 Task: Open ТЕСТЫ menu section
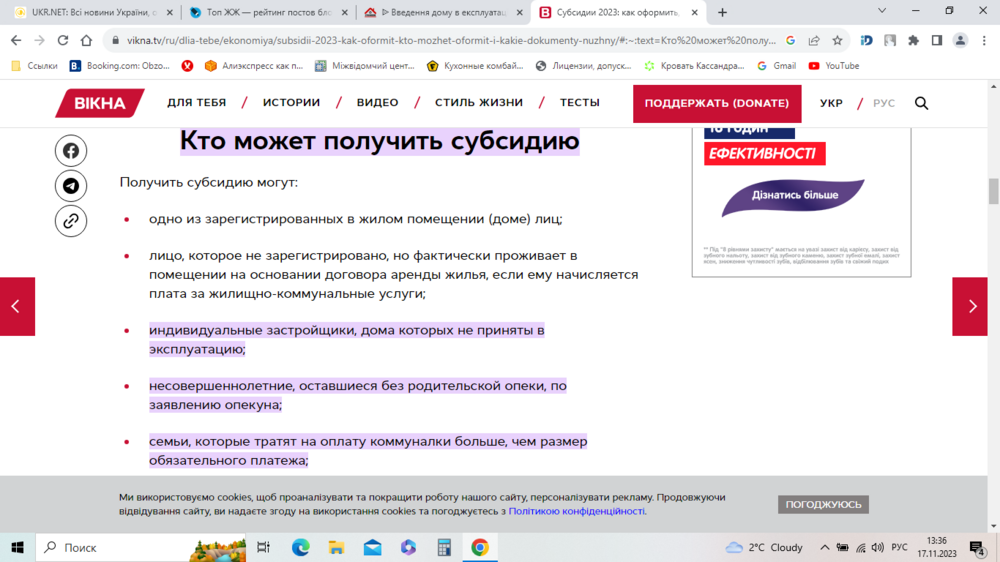tap(580, 103)
